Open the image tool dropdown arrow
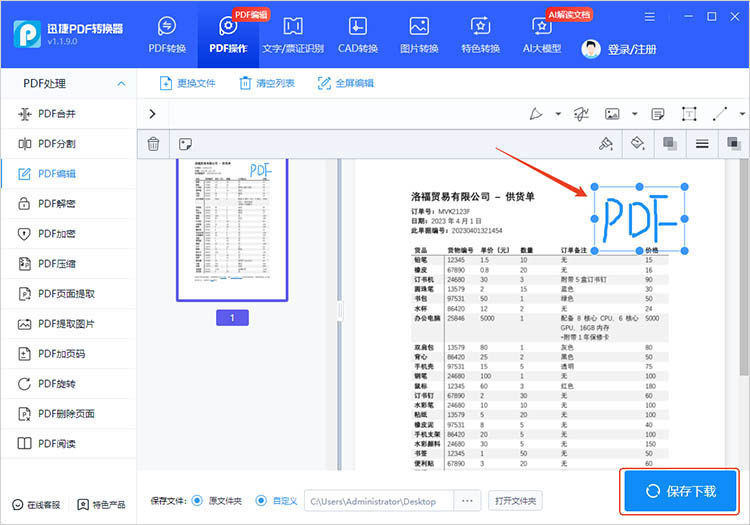 [635, 114]
